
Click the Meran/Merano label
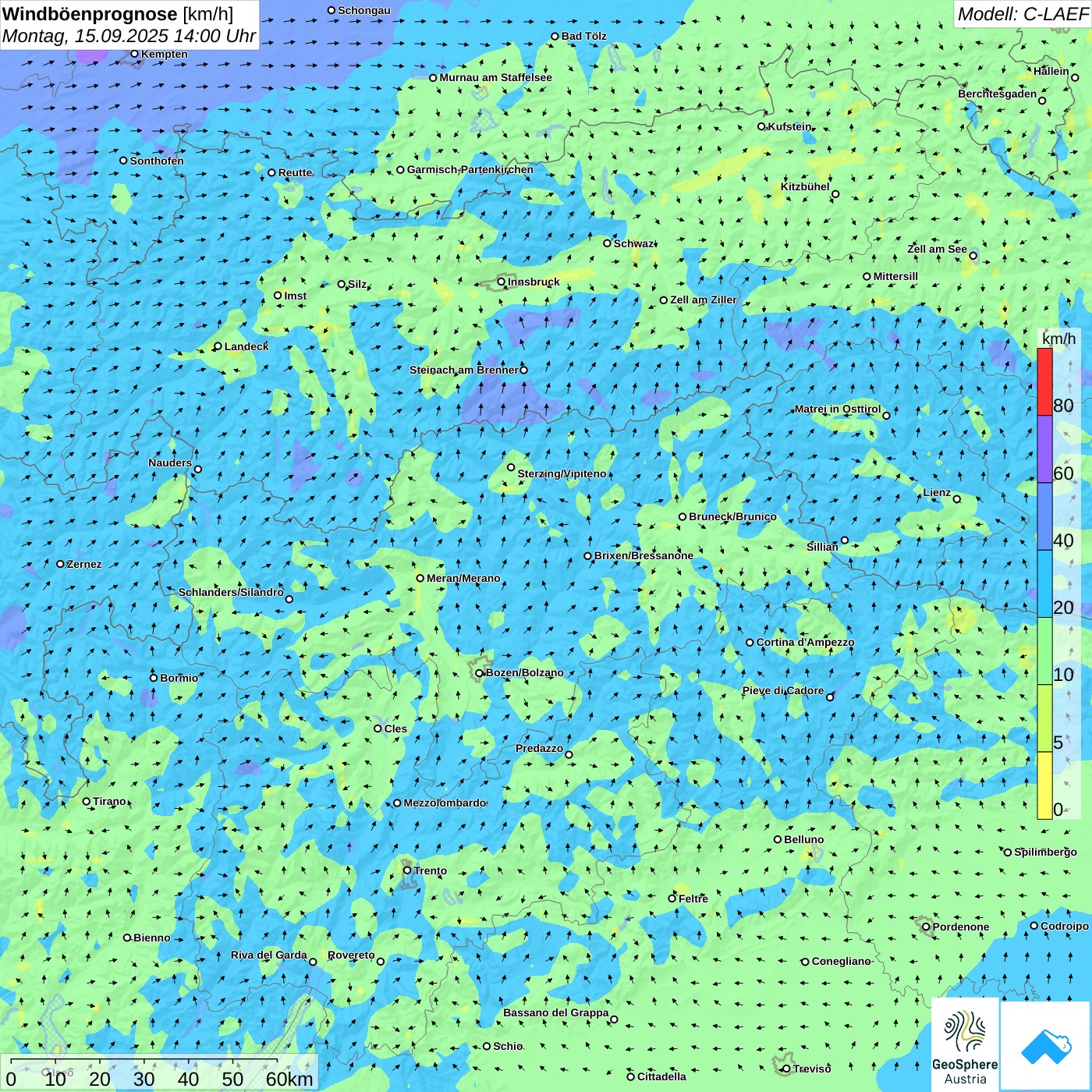click(x=463, y=578)
